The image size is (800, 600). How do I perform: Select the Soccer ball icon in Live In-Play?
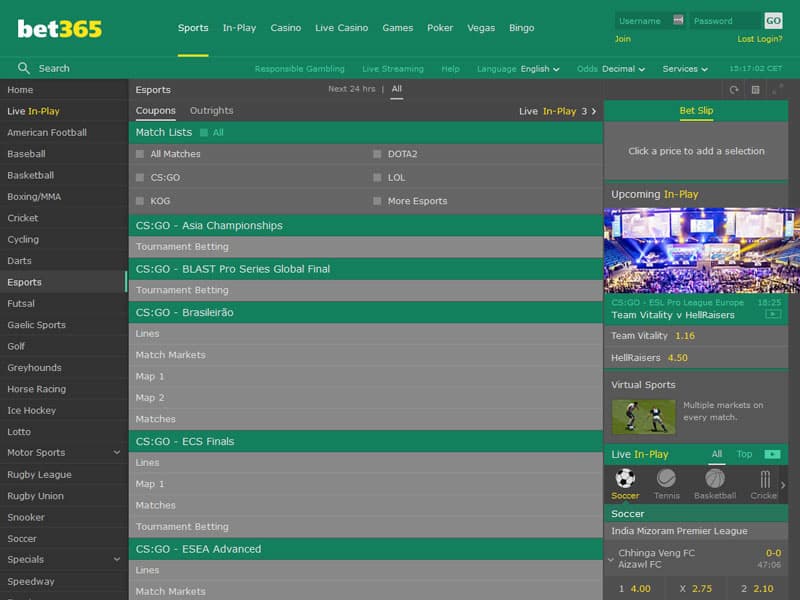pos(625,479)
